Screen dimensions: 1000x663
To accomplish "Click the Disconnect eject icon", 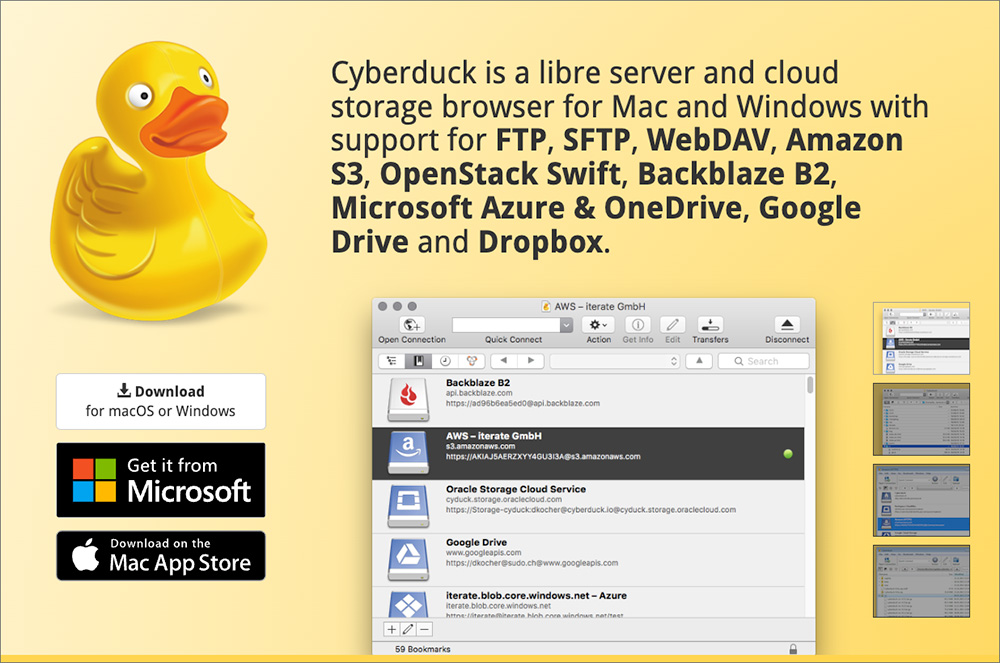I will (787, 325).
